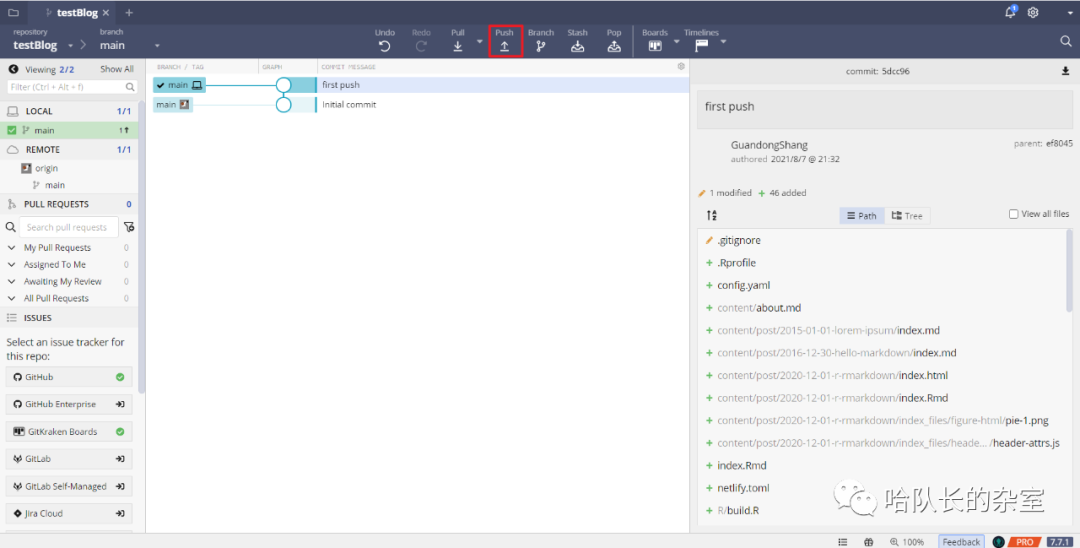Image resolution: width=1080 pixels, height=548 pixels.
Task: Toggle the local main branch checkbox
Action: [x=12, y=130]
